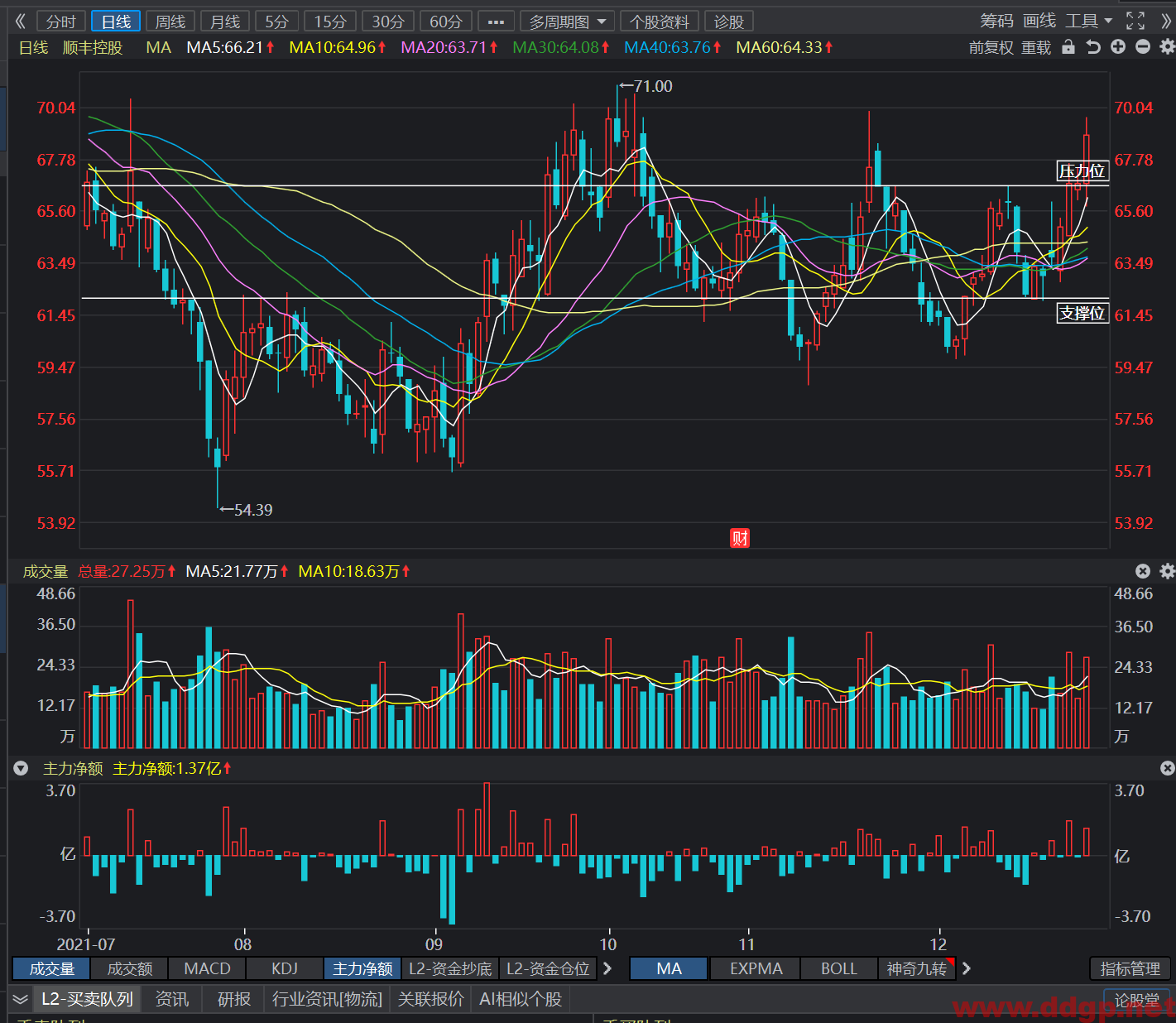
Task: Click 重载 reload data
Action: (1036, 48)
